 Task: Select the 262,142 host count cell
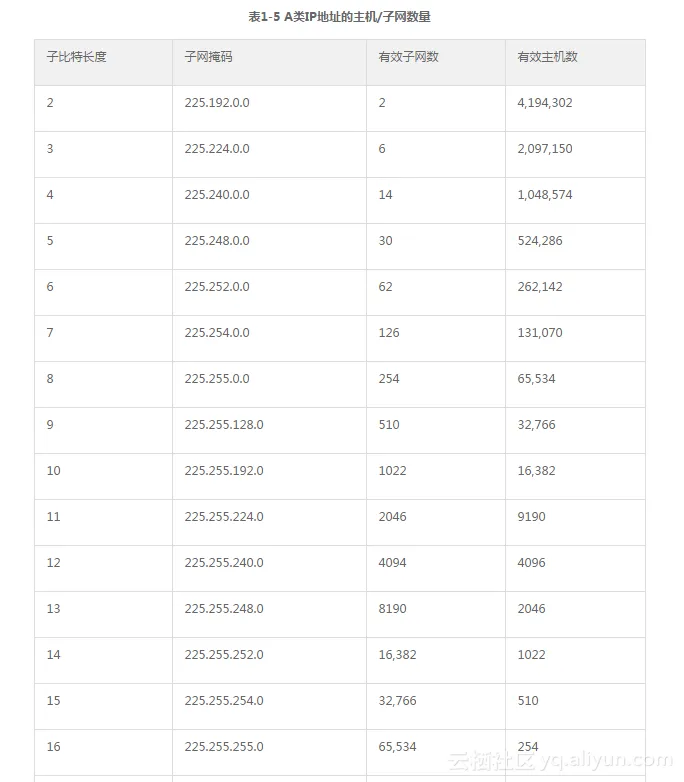(540, 287)
